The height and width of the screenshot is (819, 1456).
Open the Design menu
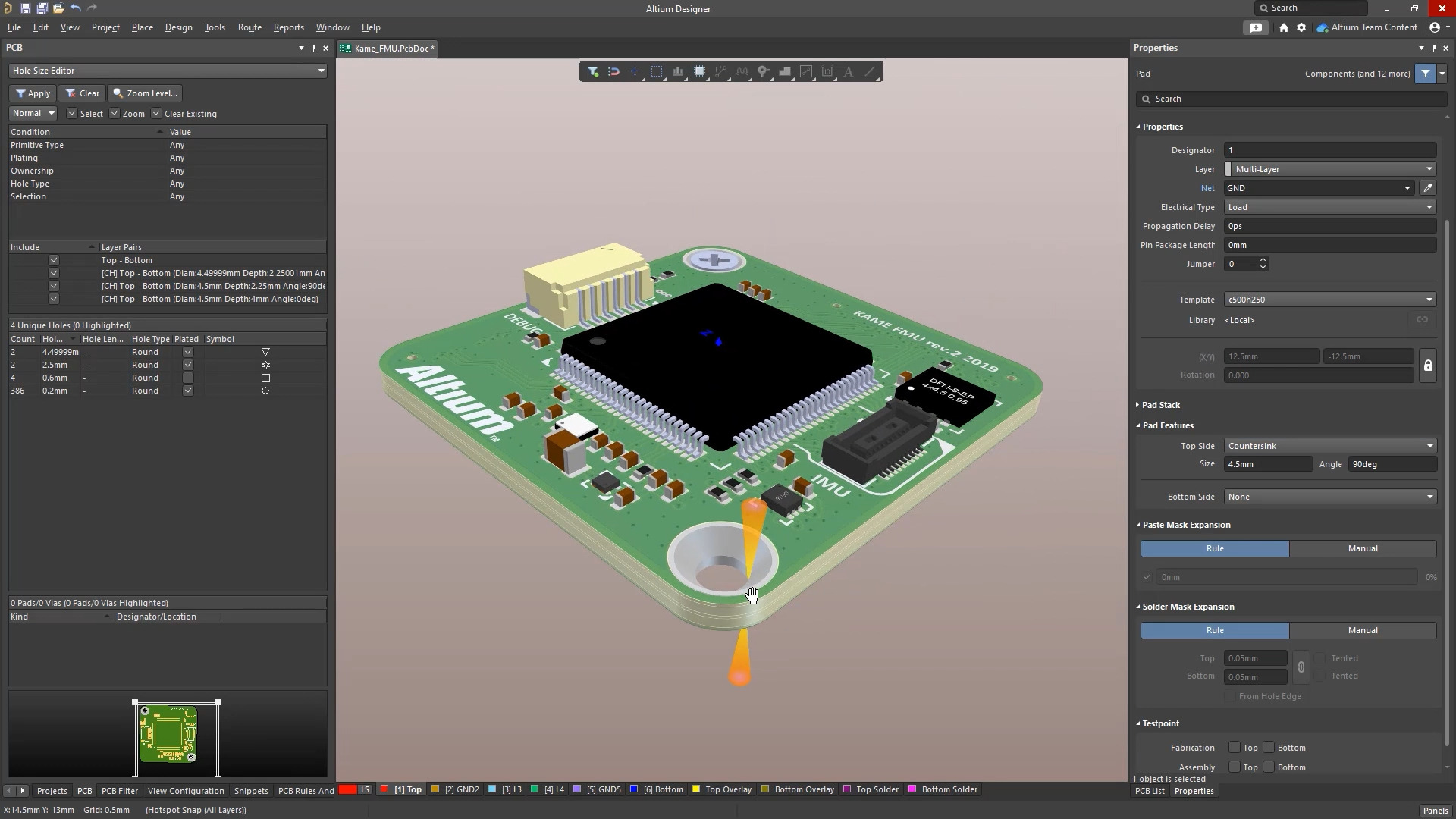[178, 27]
